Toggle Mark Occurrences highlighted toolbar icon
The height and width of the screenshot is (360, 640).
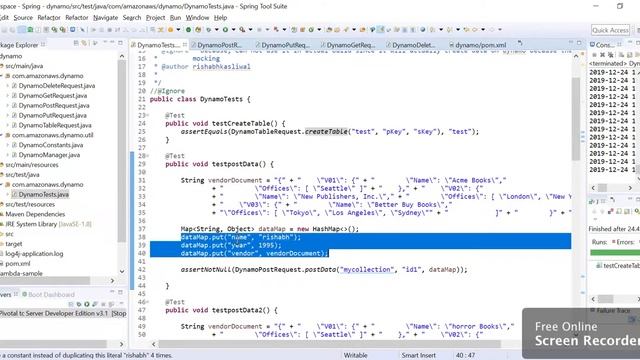coord(380,29)
